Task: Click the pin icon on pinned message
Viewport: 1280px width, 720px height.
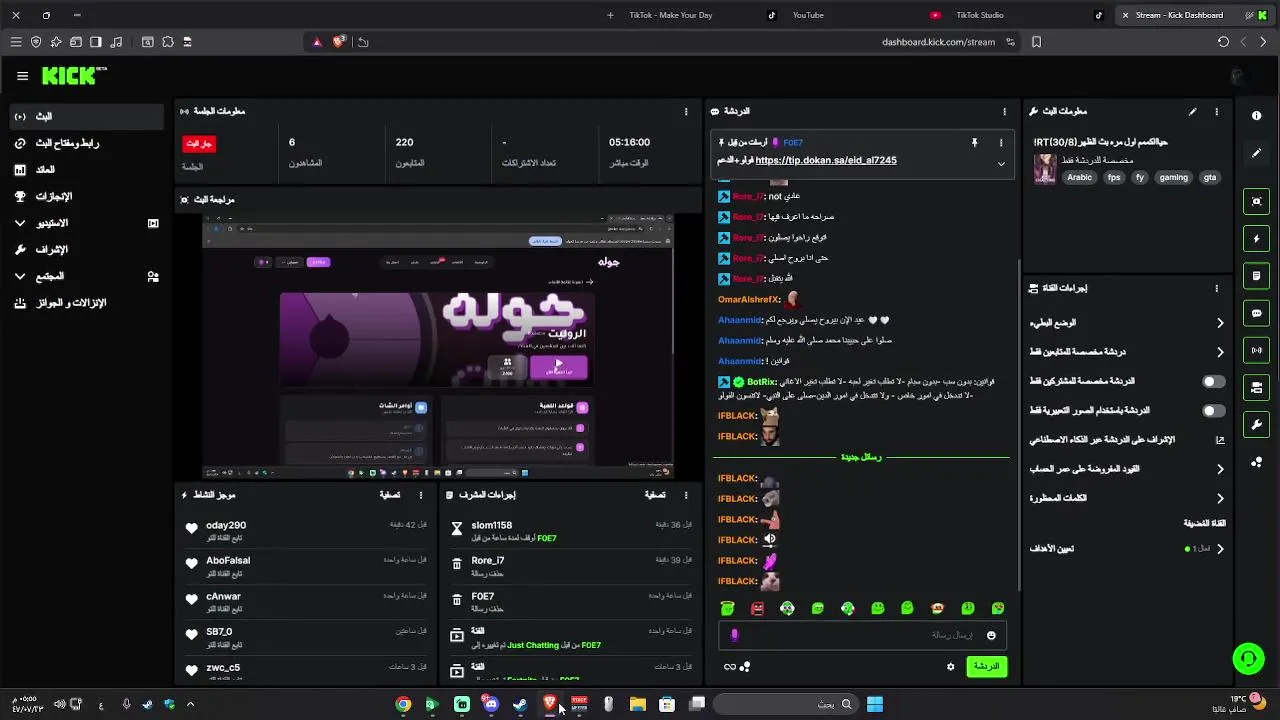Action: (974, 143)
